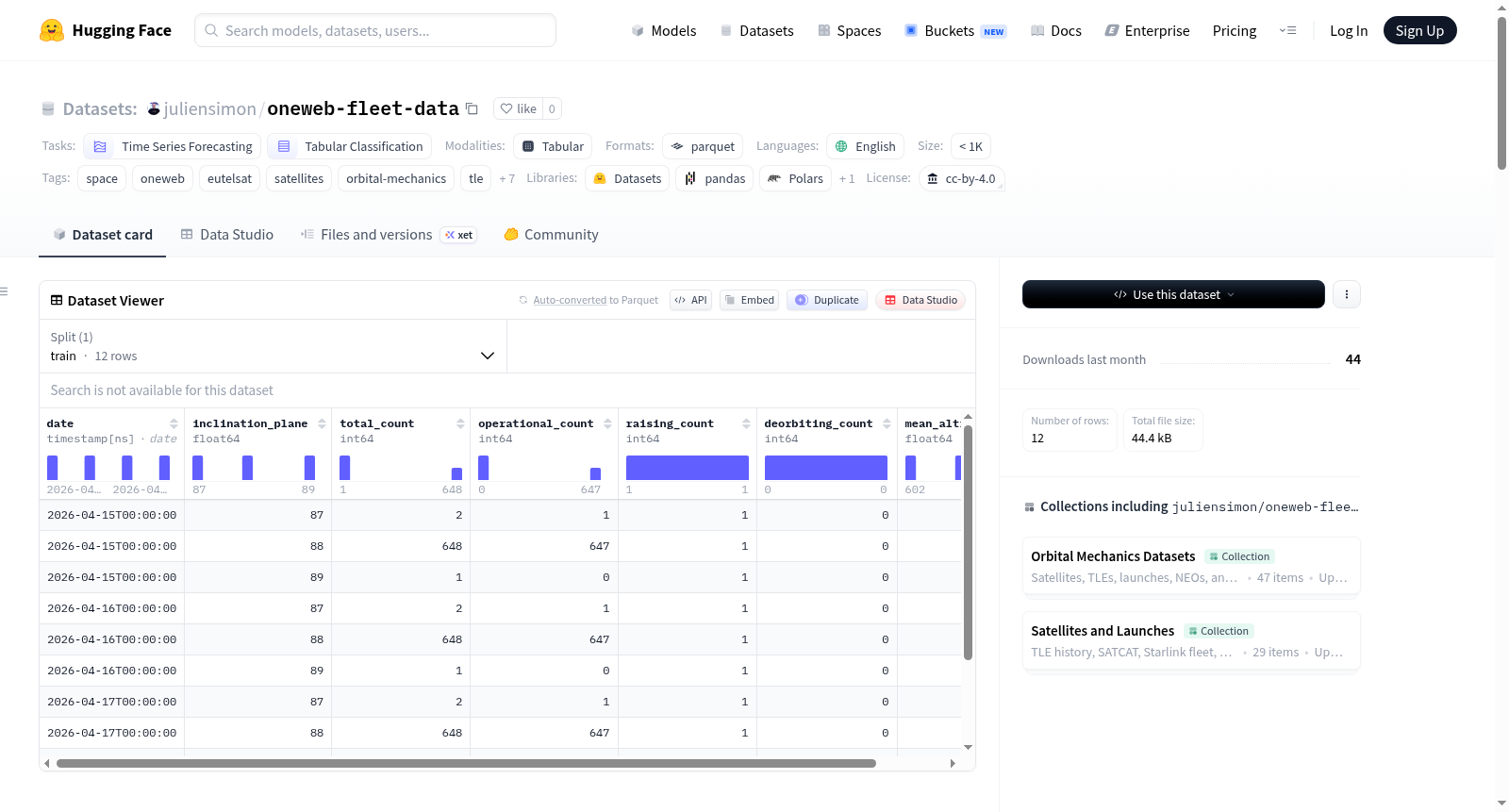This screenshot has height=812, width=1509.
Task: Click the Log In link
Action: (x=1349, y=30)
